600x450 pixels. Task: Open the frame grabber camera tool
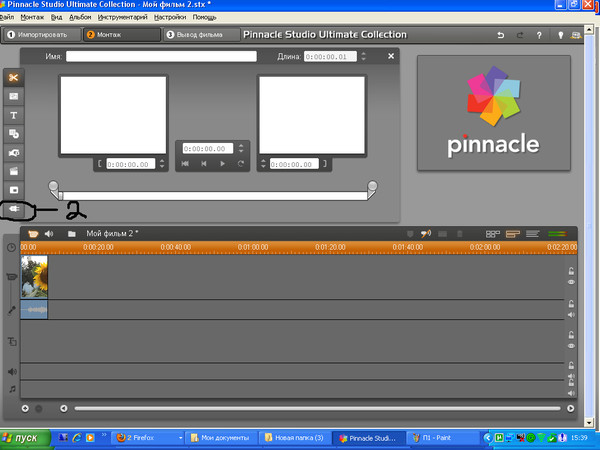13,153
